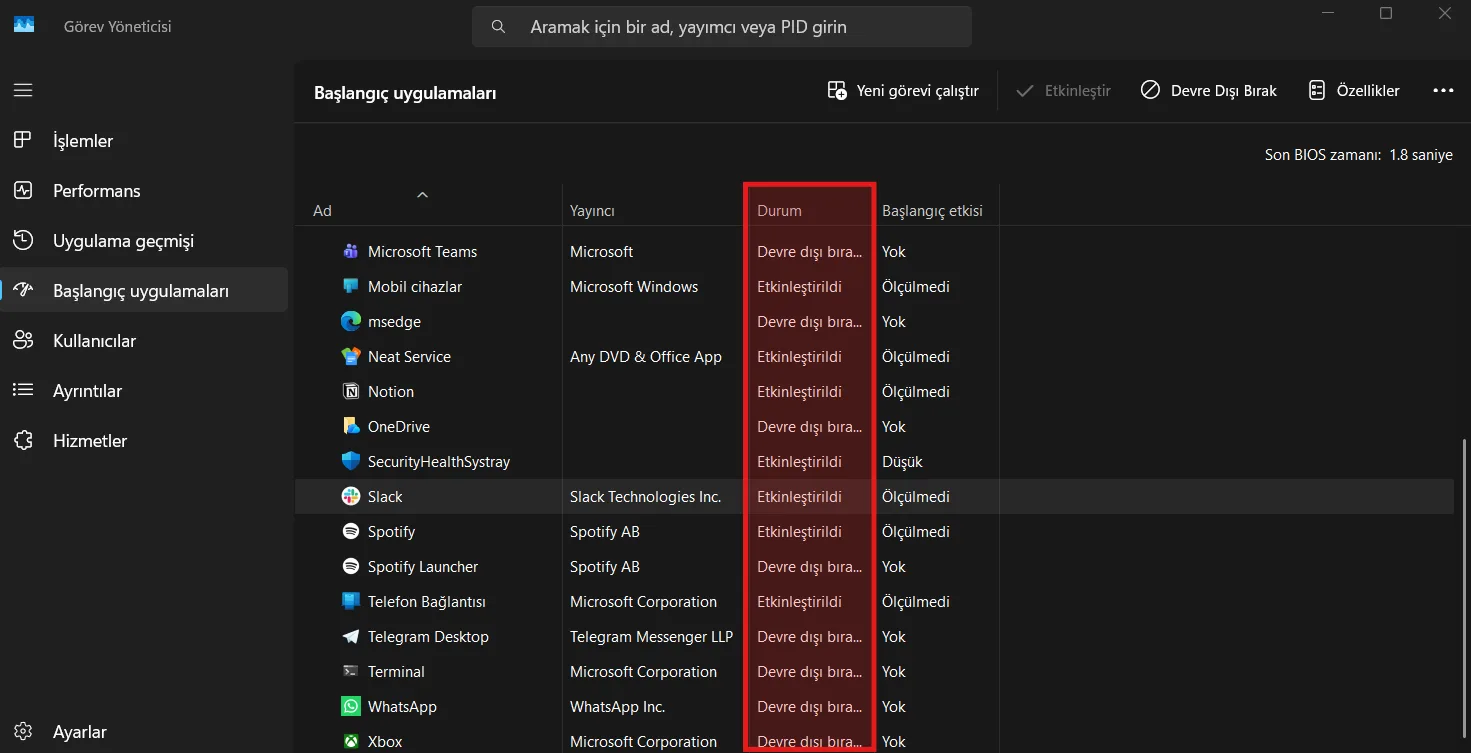
Task: Click the Telegram Desktop icon
Action: point(350,637)
